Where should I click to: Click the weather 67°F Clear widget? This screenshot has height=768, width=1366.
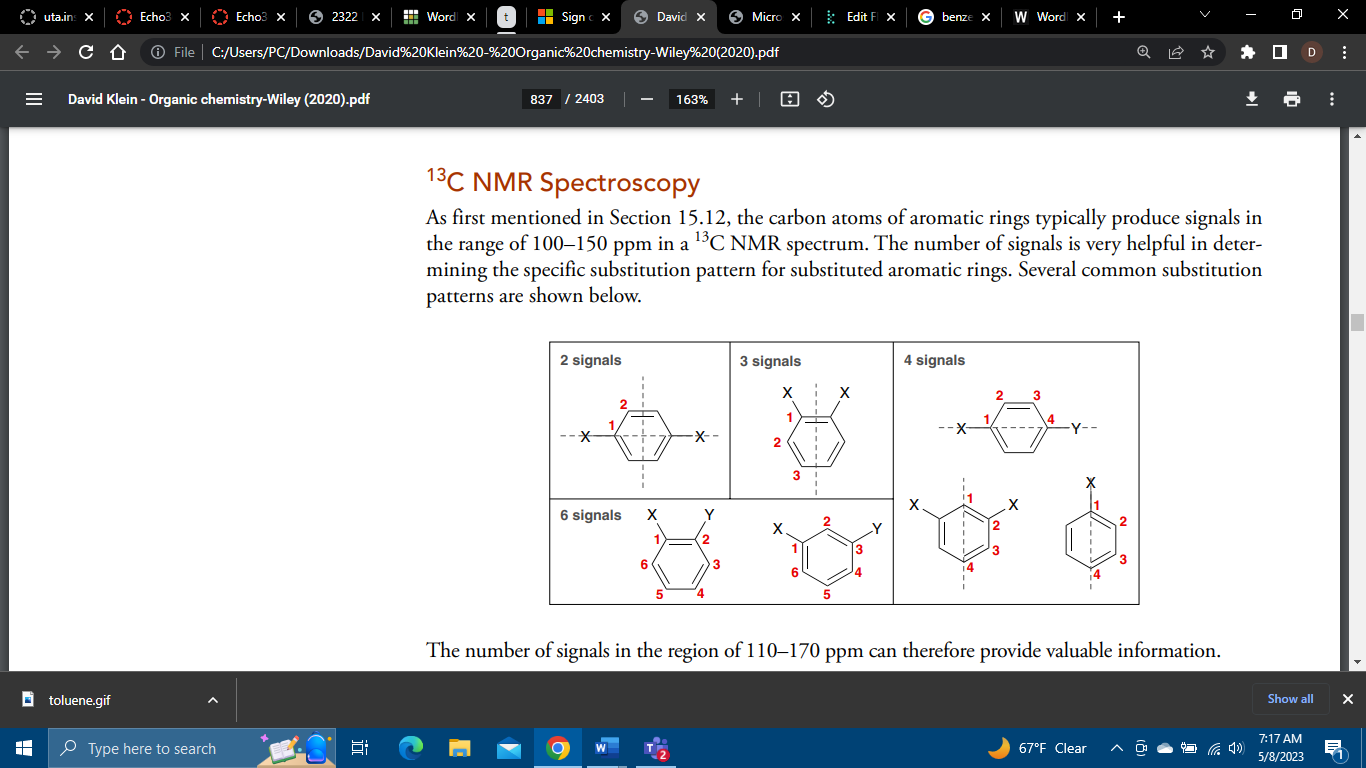(1037, 748)
